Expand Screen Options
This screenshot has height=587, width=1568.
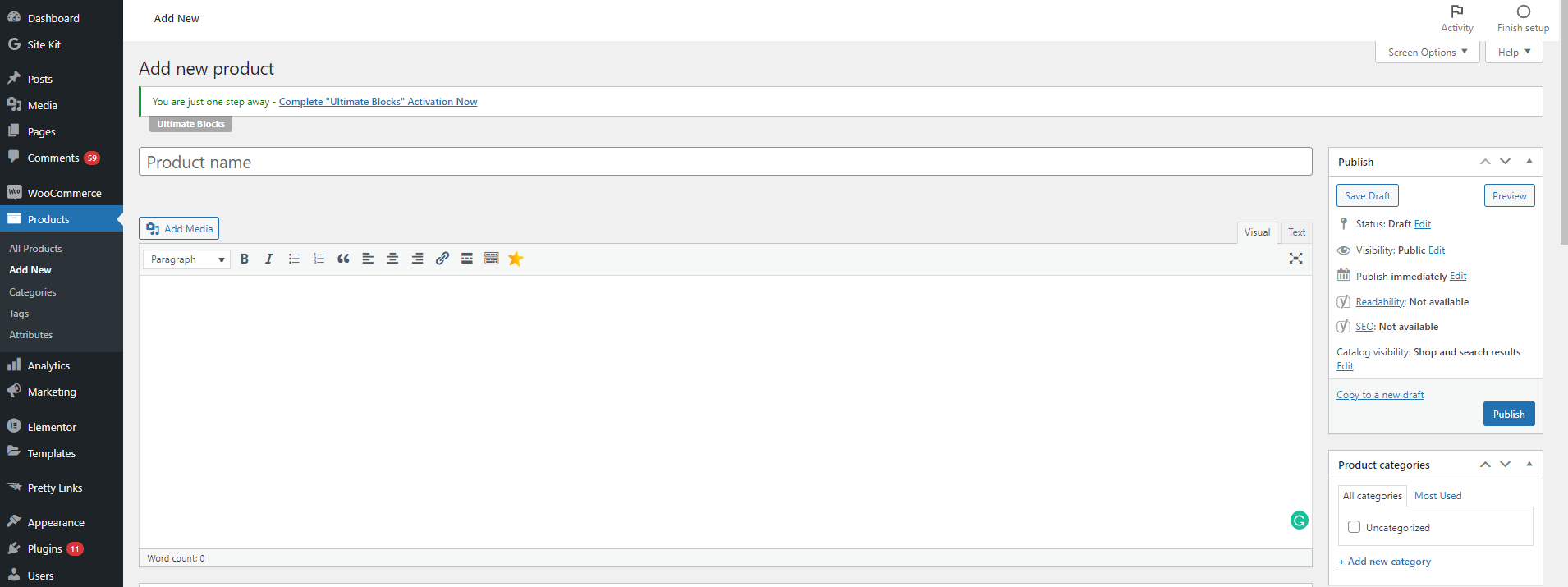pos(1427,51)
